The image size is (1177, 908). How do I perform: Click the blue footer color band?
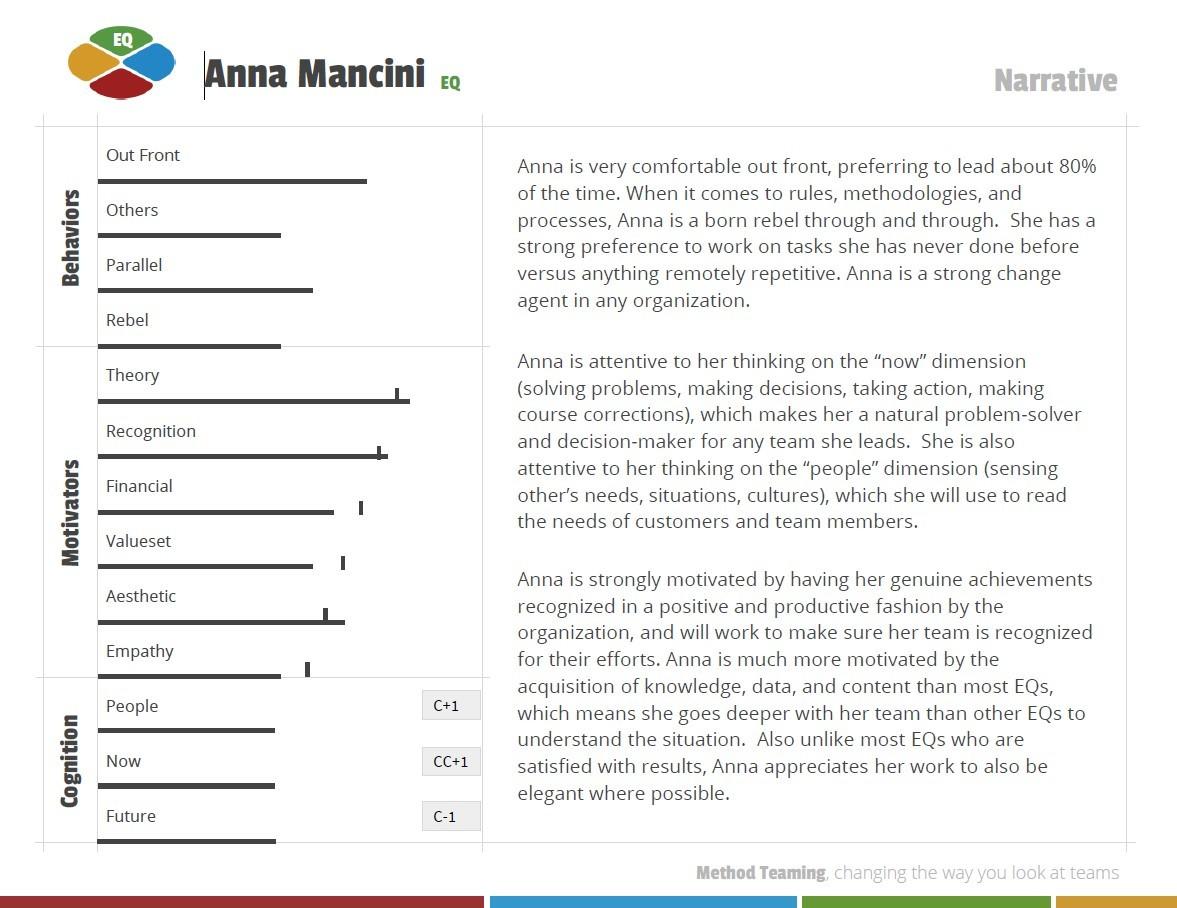click(643, 902)
